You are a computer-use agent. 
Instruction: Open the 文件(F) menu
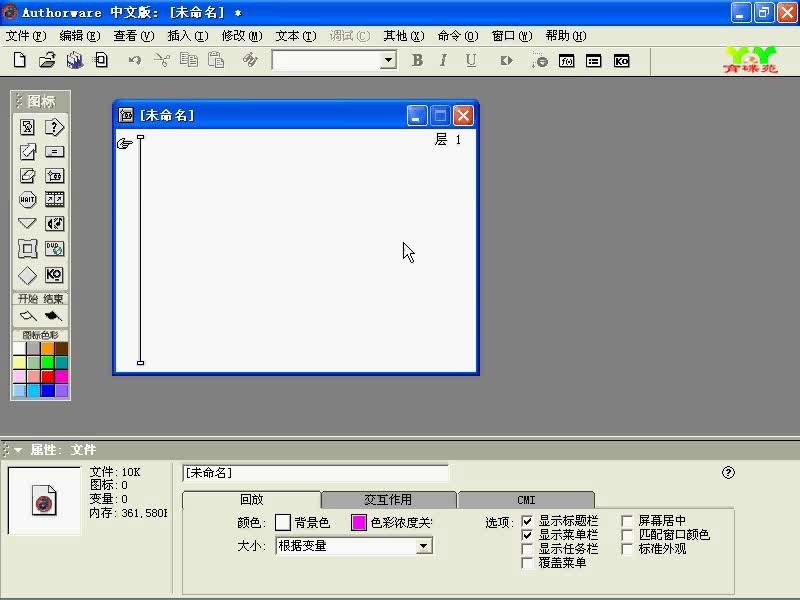[26, 36]
